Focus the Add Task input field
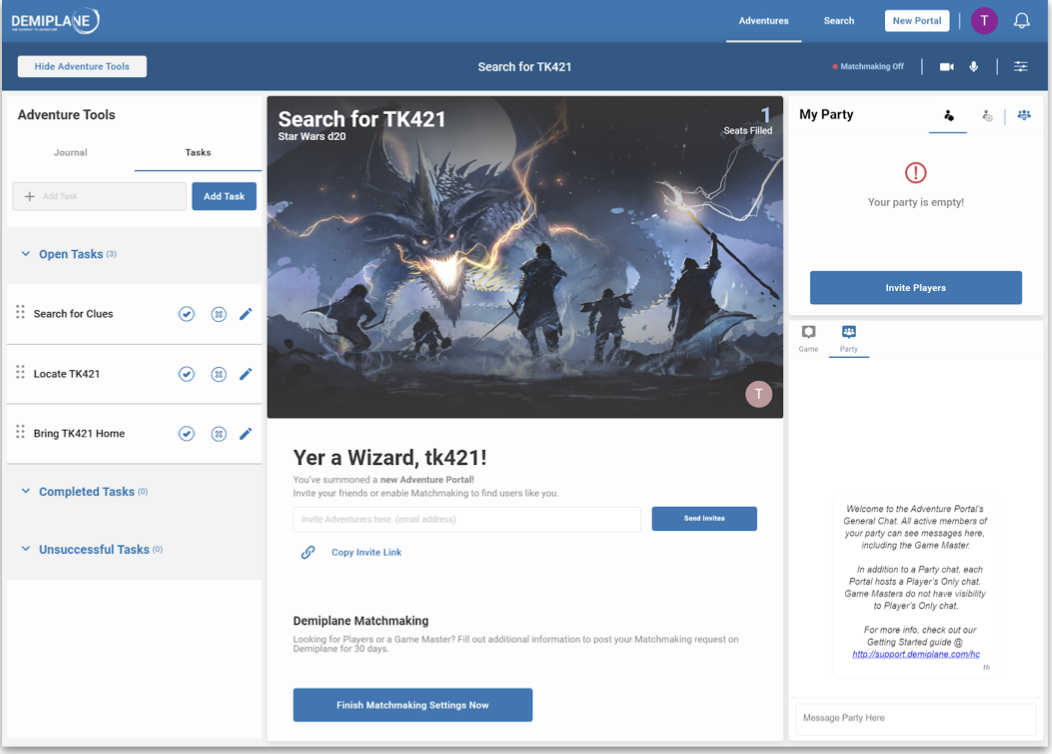The image size is (1052, 754). [99, 197]
